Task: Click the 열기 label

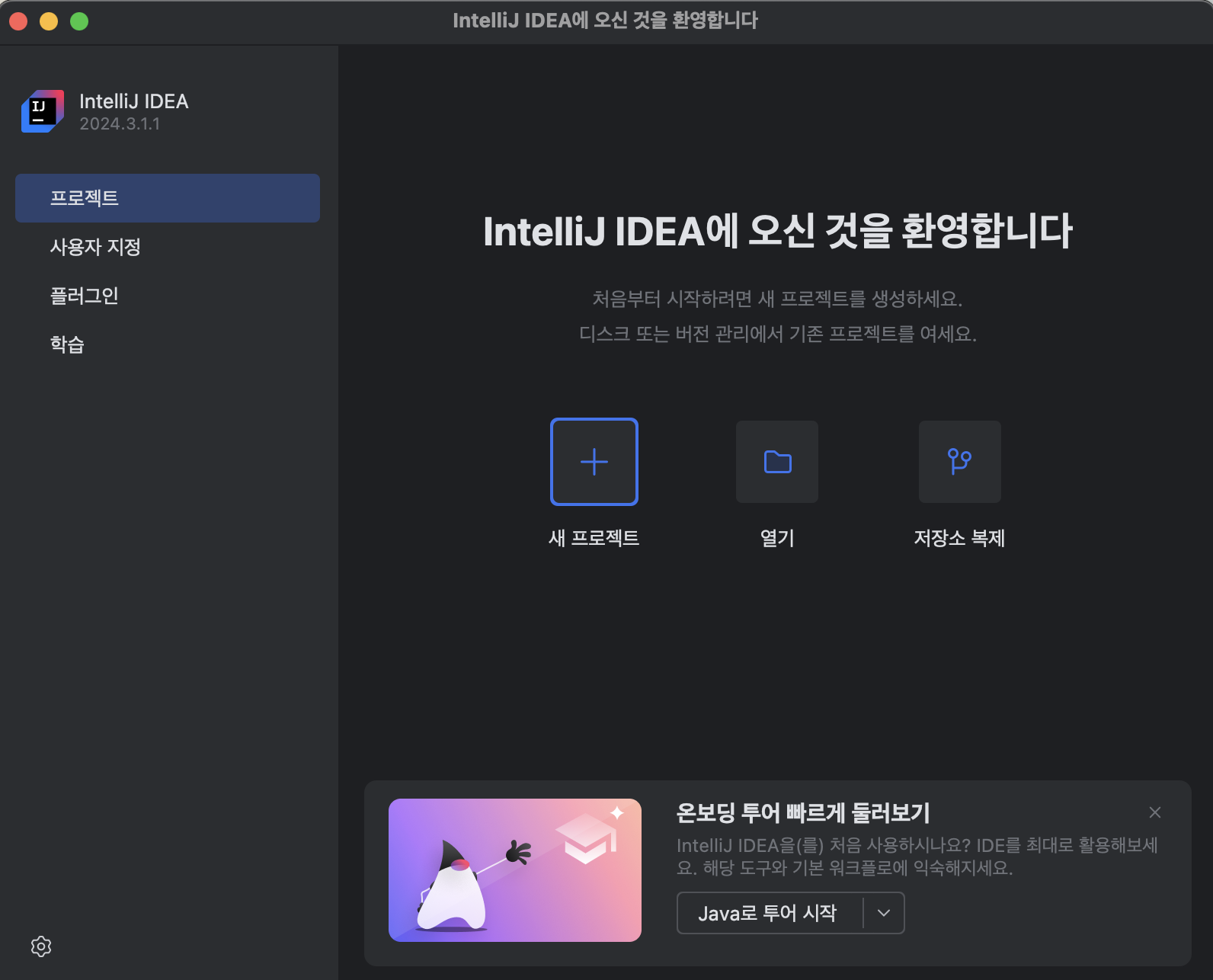Action: click(777, 538)
